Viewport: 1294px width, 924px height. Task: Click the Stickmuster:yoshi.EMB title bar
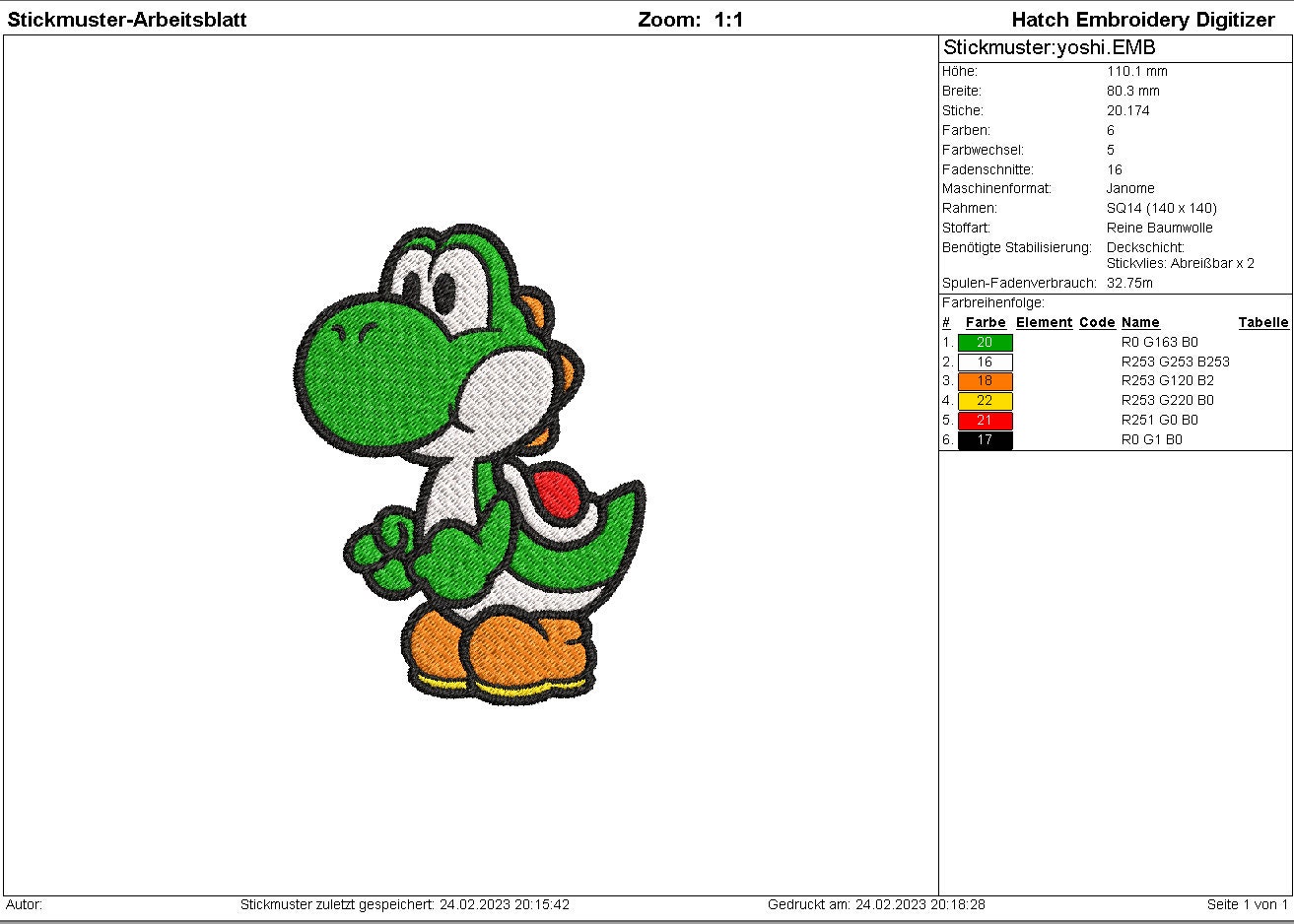1050,47
